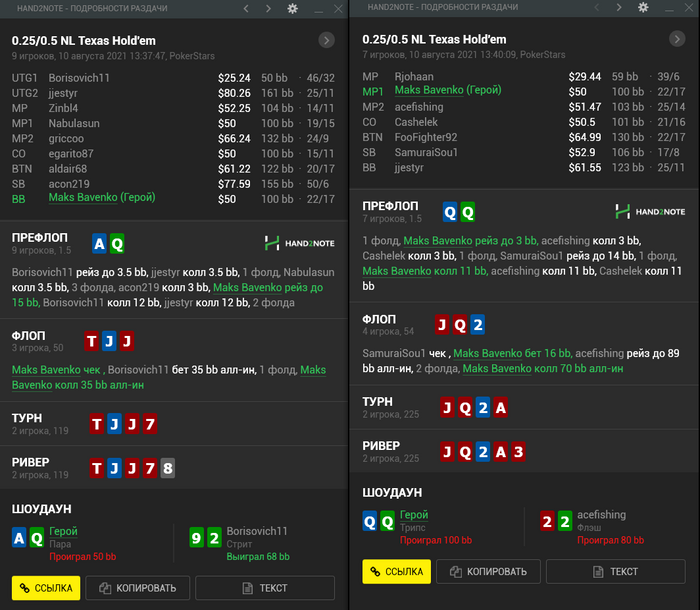The height and width of the screenshot is (610, 700).
Task: Click ССЫЛКА button in right window
Action: (396, 572)
